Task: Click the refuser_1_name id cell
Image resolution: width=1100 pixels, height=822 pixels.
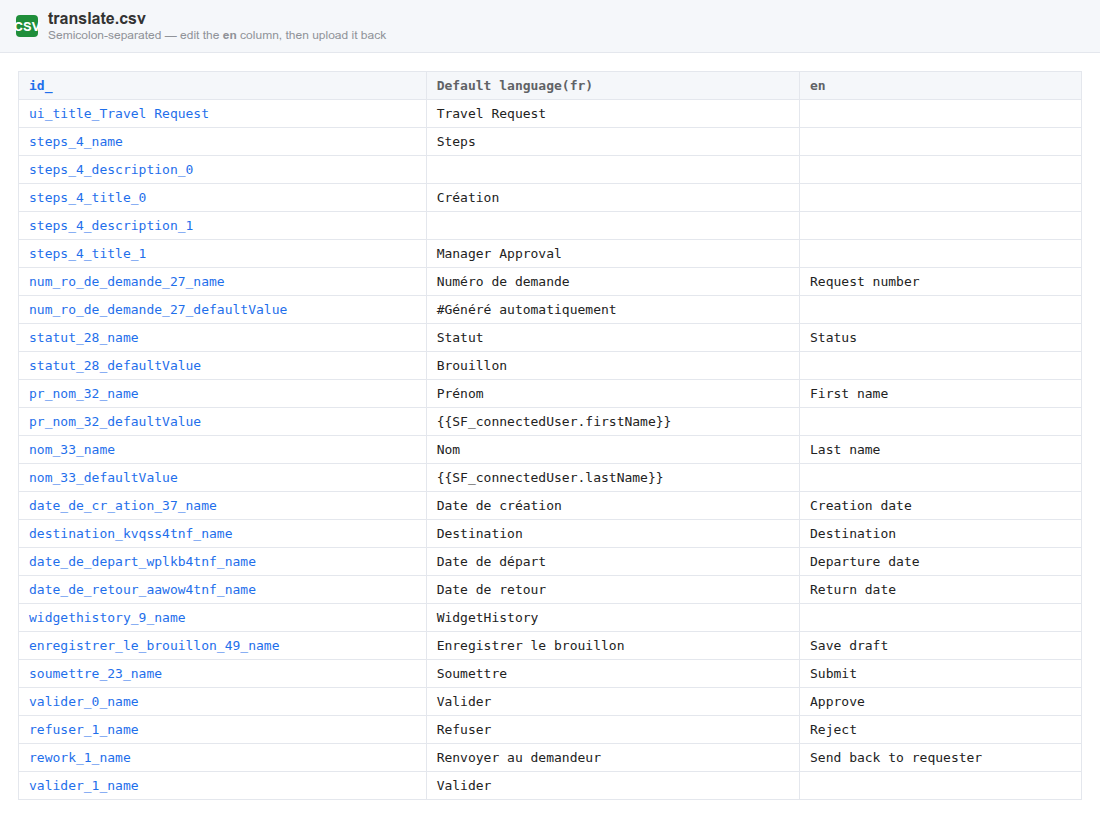Action: point(222,730)
